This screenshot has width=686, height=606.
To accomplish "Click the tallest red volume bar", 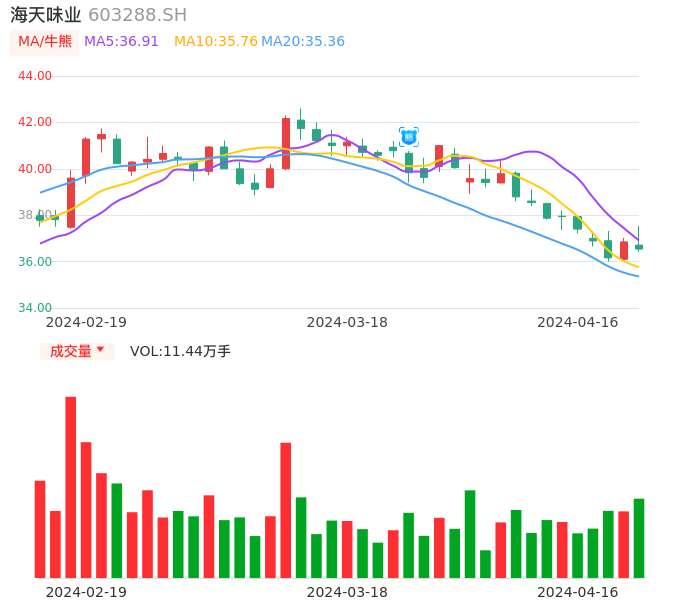I will (x=71, y=487).
